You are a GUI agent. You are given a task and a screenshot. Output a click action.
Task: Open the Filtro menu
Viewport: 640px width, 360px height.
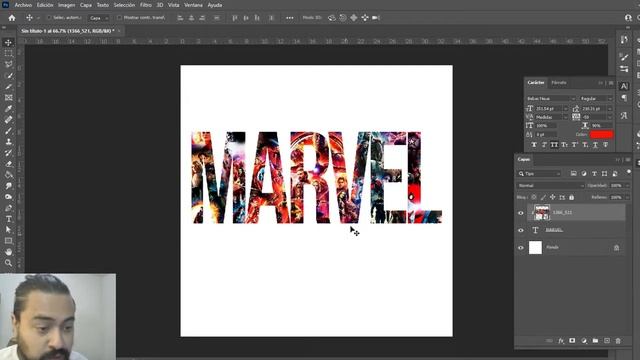coord(146,5)
